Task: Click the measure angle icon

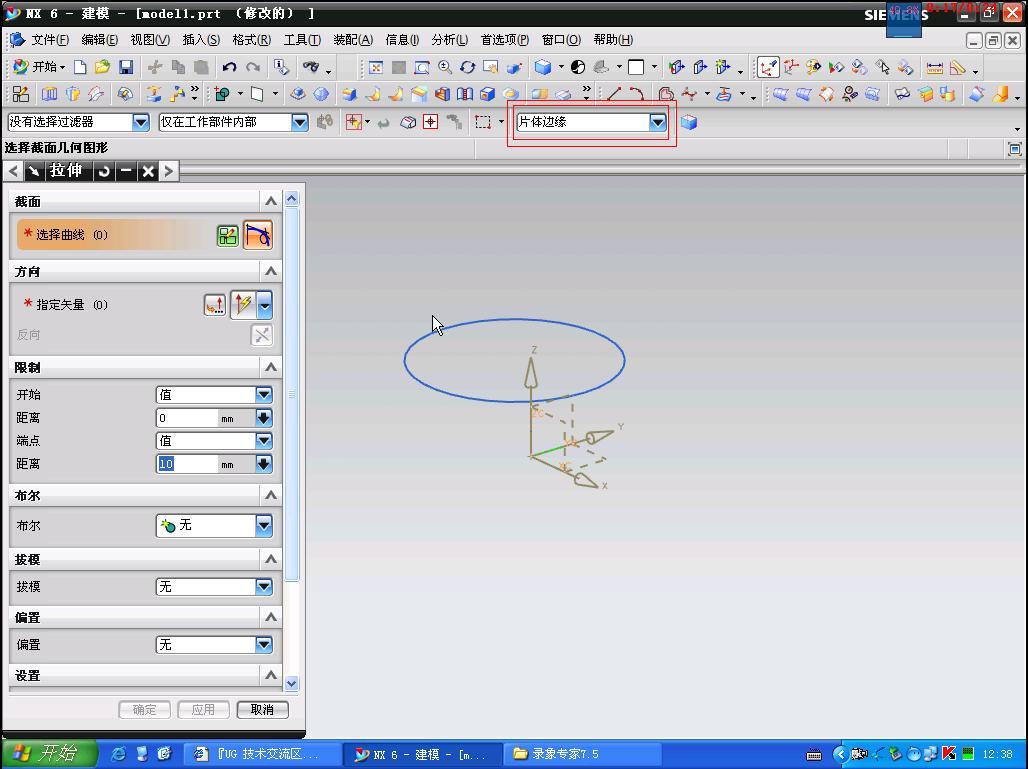Action: tap(958, 67)
